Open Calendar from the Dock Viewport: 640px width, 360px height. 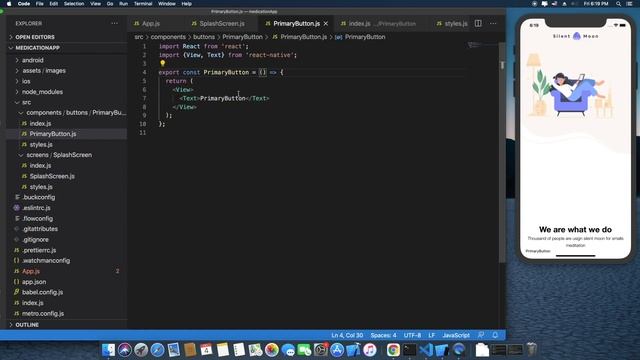[x=207, y=350]
